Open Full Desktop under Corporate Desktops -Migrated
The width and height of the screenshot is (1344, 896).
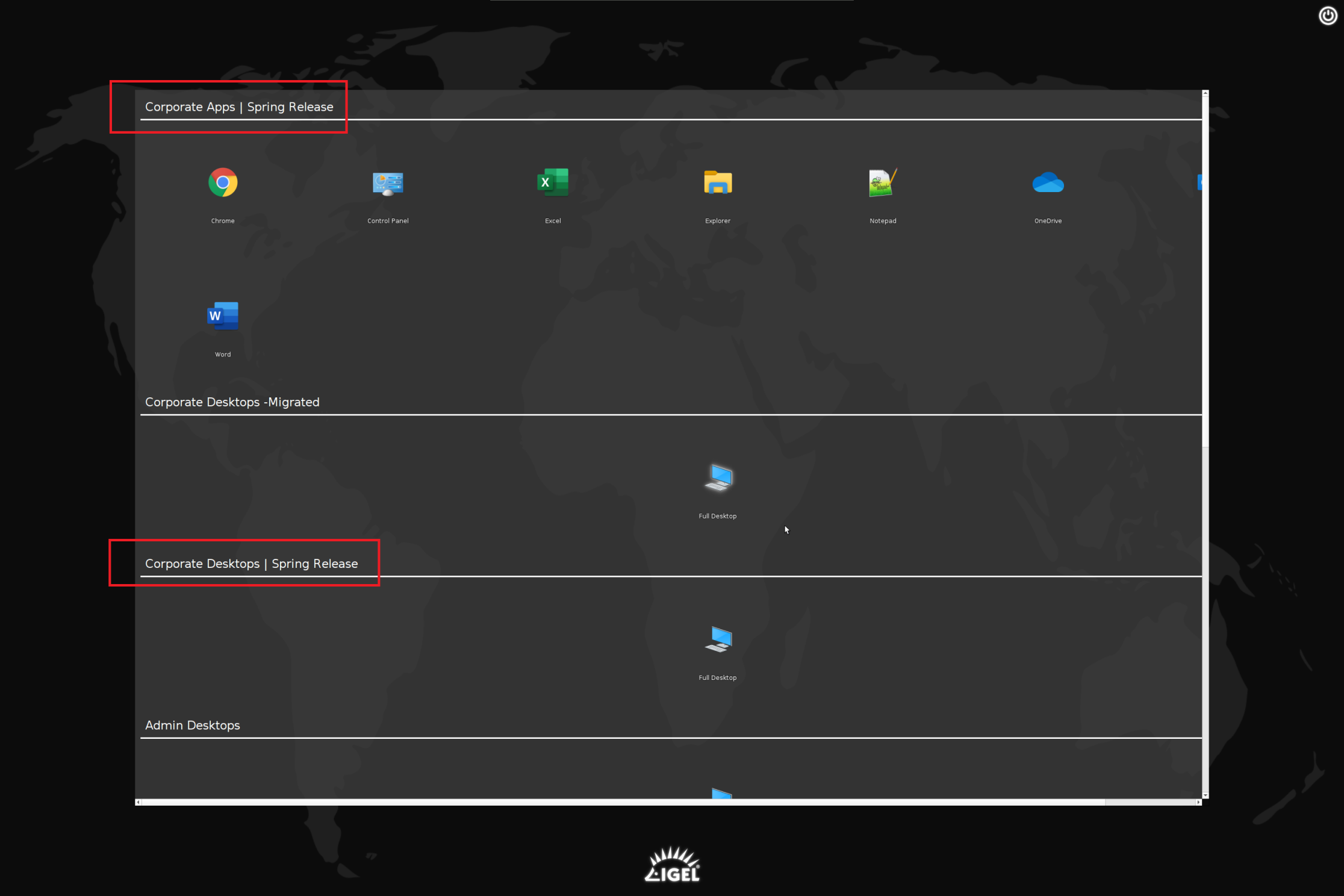(x=718, y=478)
